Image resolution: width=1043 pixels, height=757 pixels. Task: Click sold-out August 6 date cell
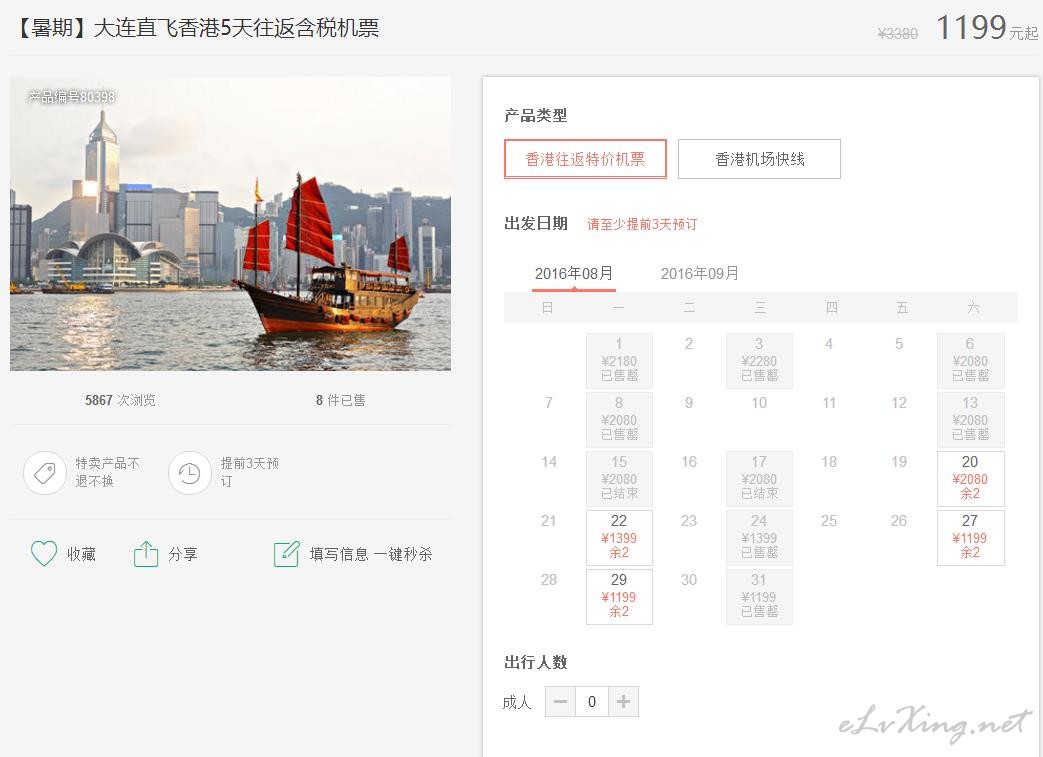pos(970,361)
